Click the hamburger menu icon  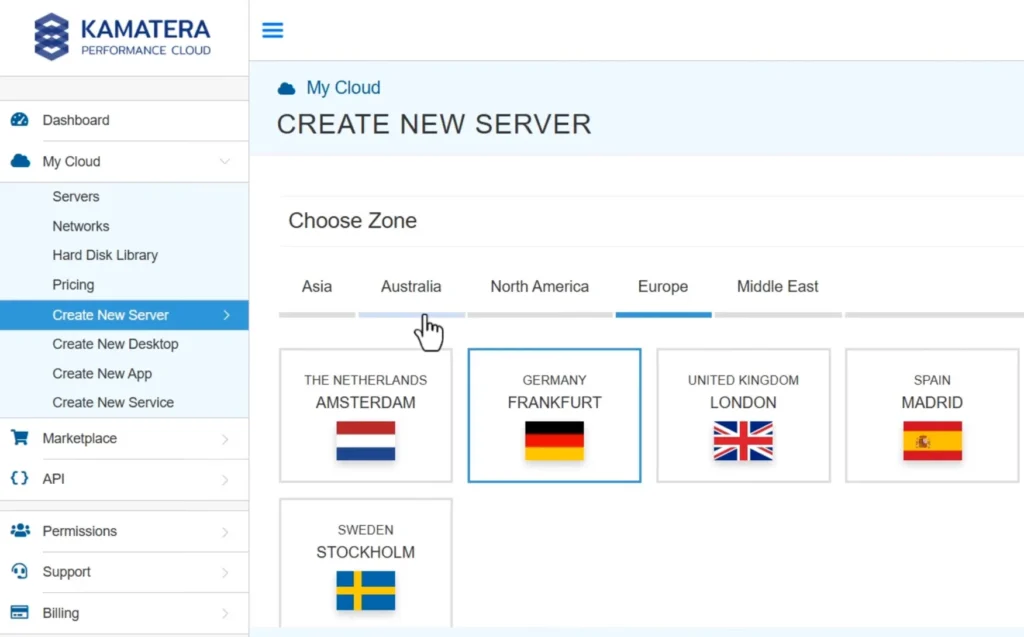pos(272,30)
